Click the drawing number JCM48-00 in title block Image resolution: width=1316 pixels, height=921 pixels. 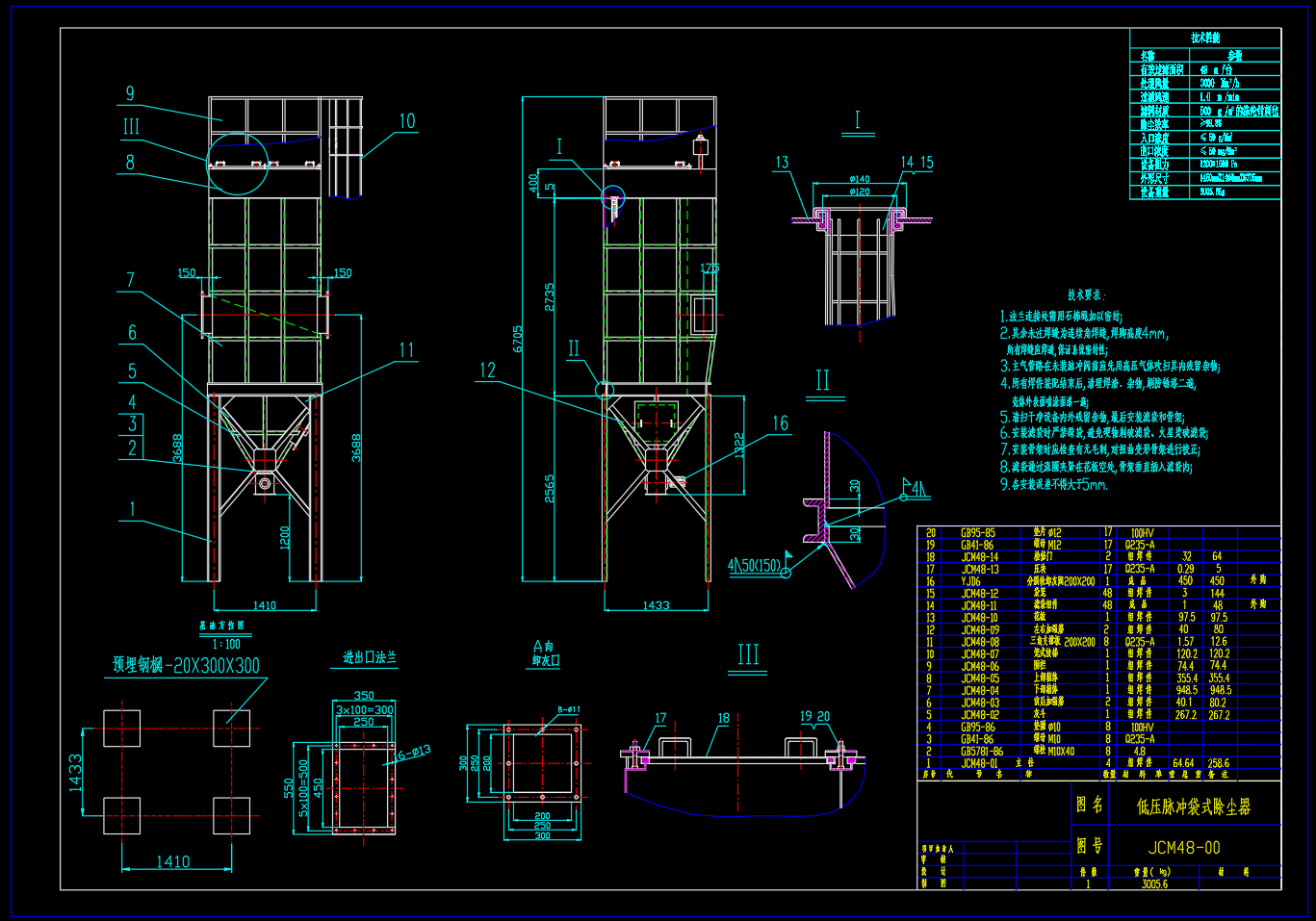1183,848
